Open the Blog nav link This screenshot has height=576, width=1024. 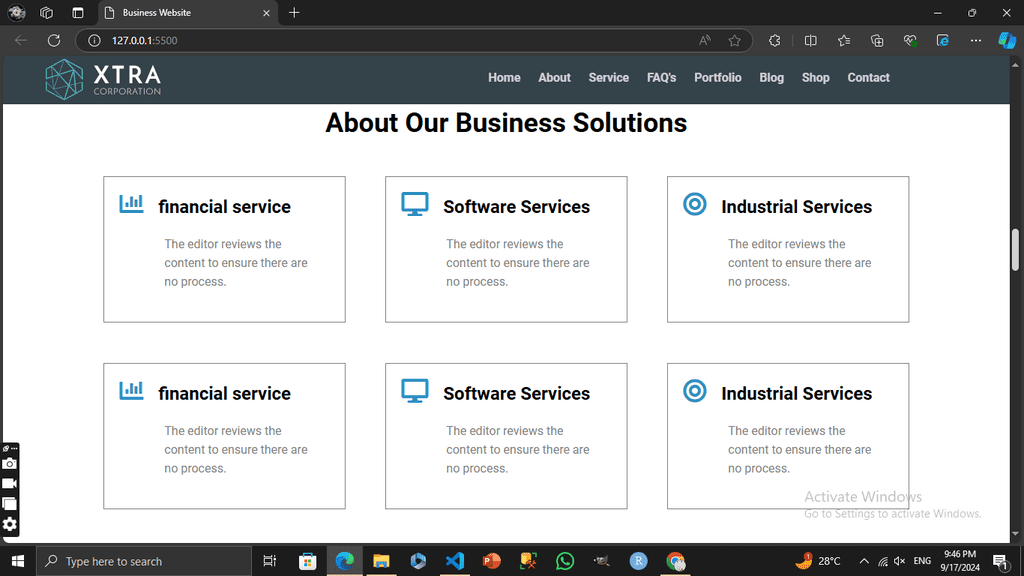(771, 78)
